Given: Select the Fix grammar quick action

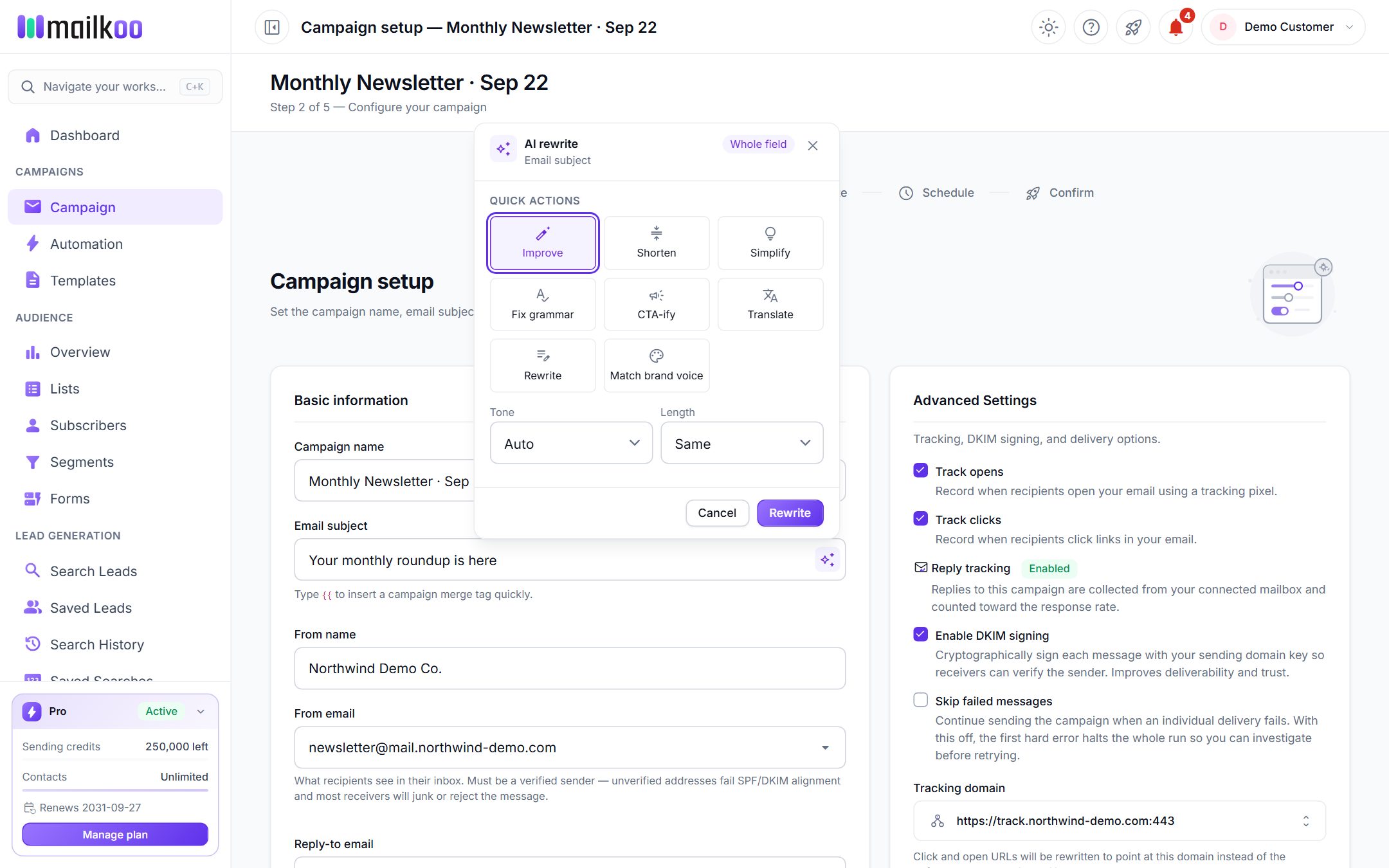Looking at the screenshot, I should point(543,304).
